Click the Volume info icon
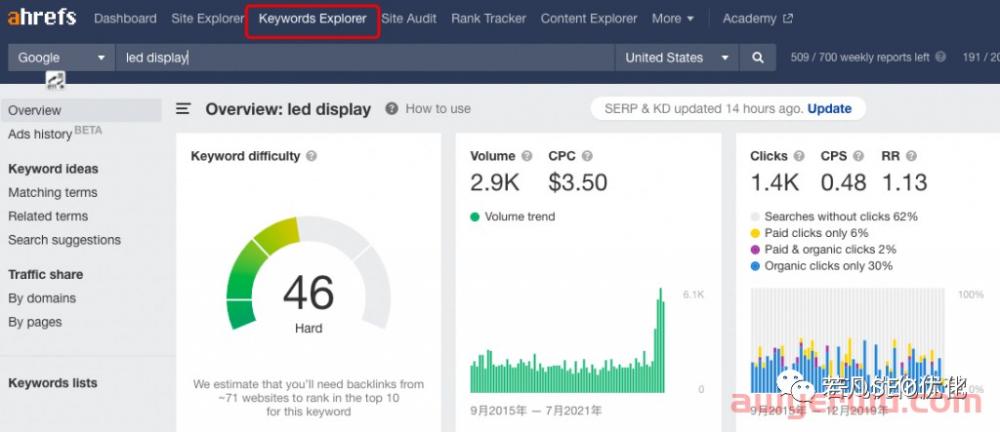The width and height of the screenshot is (1000, 432). click(x=527, y=156)
